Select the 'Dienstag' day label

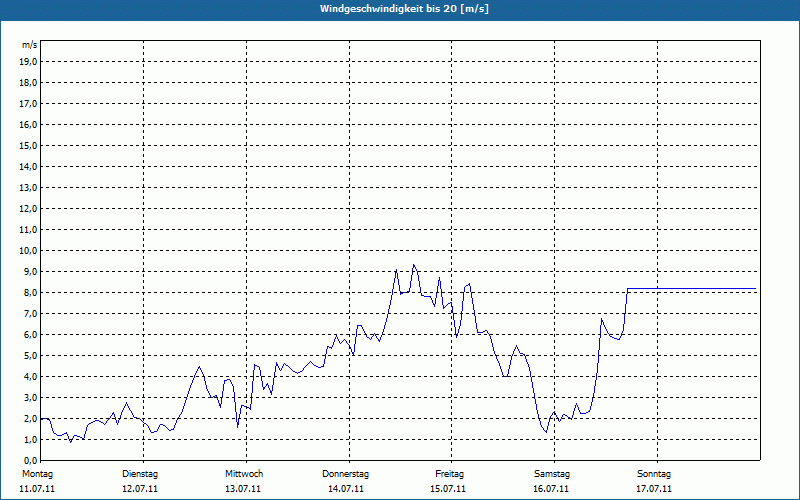point(140,474)
